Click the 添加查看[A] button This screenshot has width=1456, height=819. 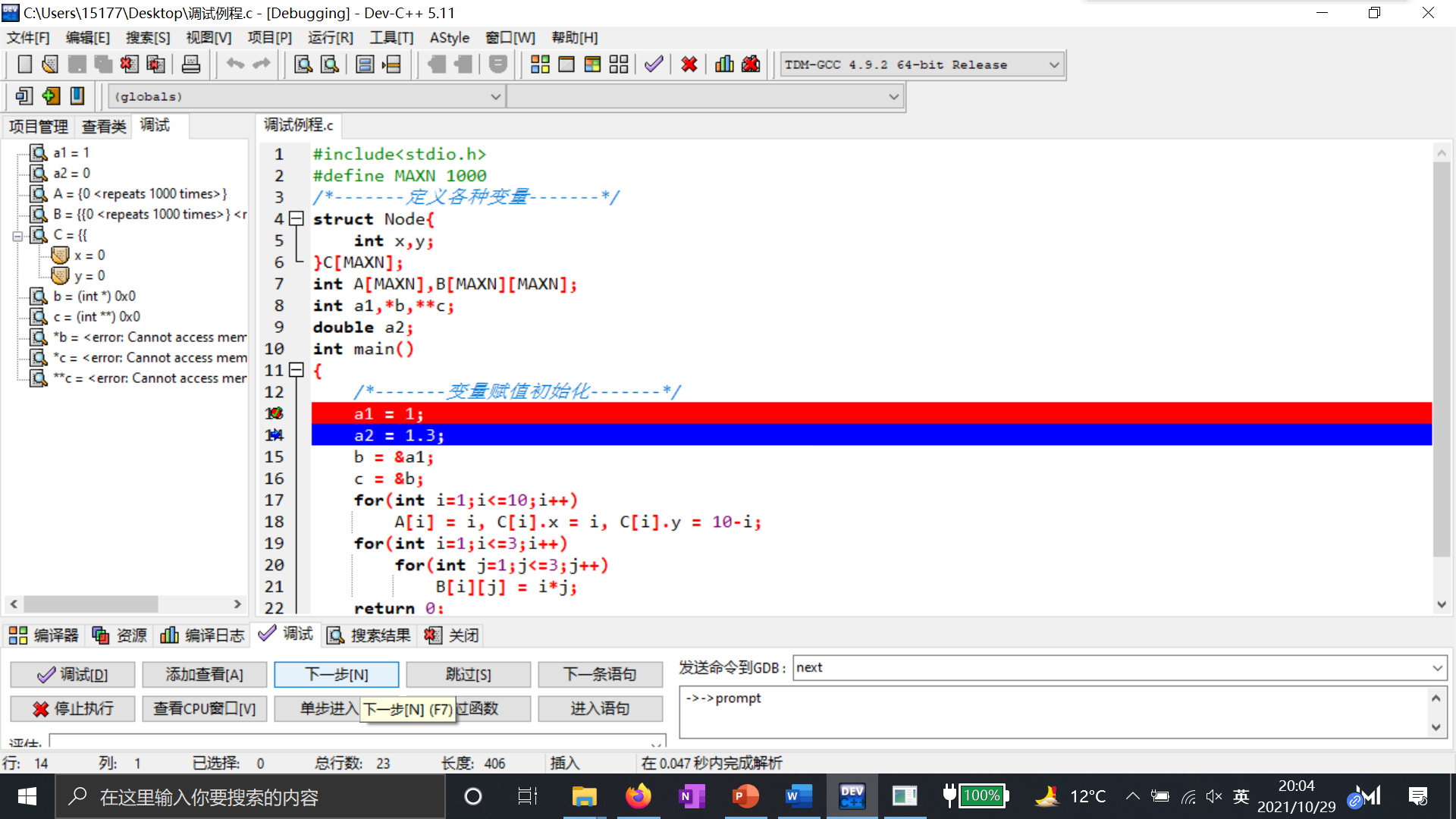[x=204, y=674]
